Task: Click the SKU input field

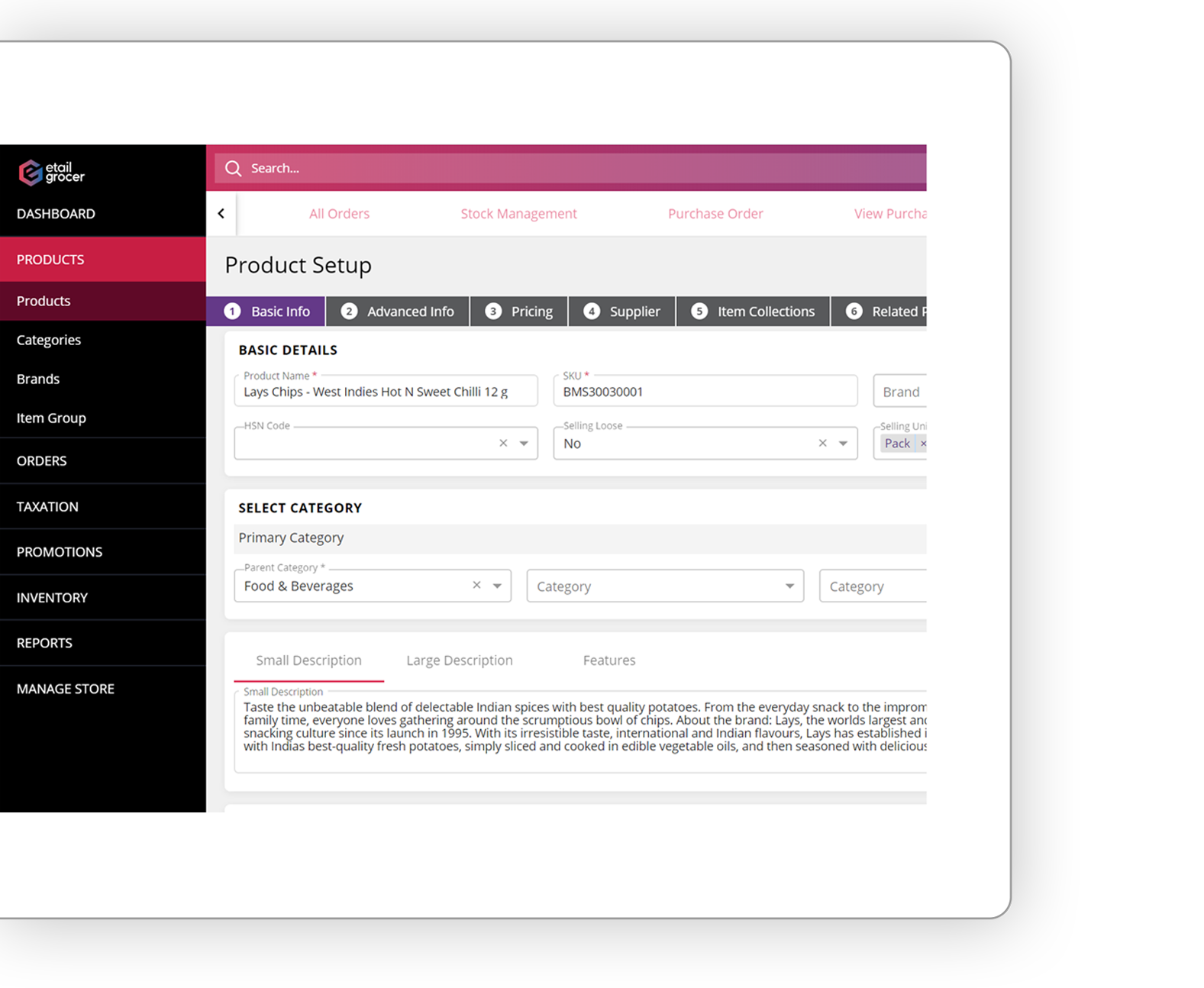Action: point(705,390)
